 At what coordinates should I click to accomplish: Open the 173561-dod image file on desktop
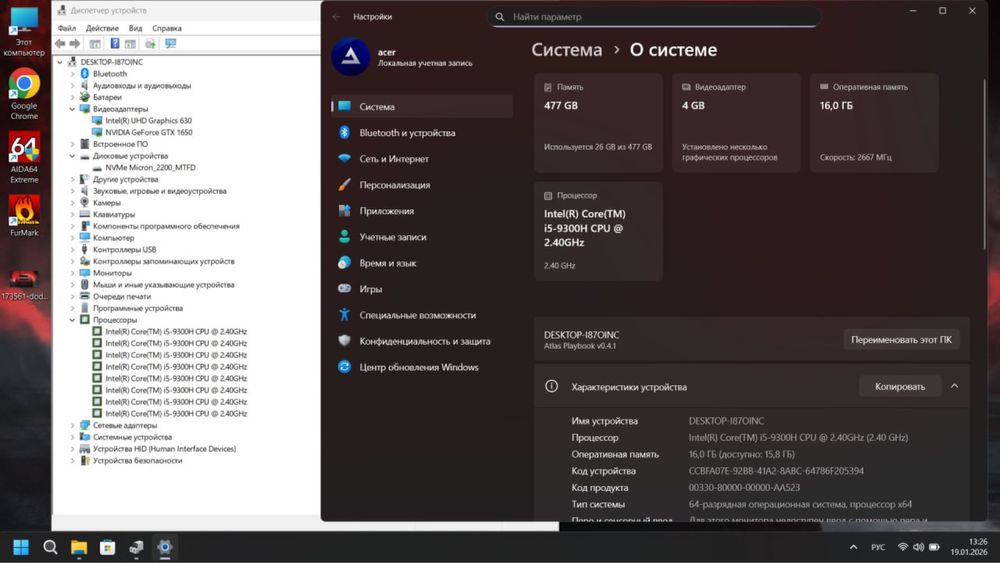click(24, 285)
